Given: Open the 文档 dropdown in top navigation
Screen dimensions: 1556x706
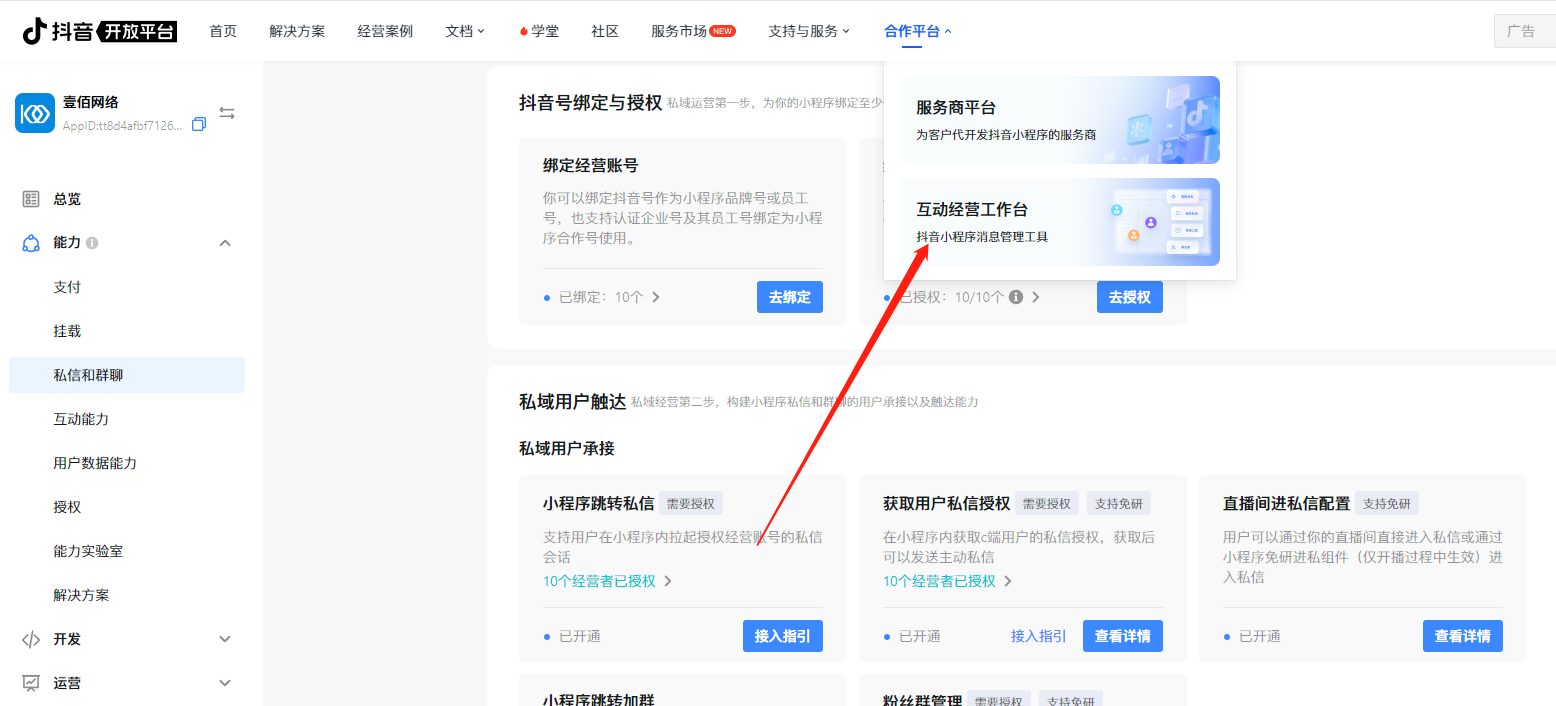Looking at the screenshot, I should [465, 31].
